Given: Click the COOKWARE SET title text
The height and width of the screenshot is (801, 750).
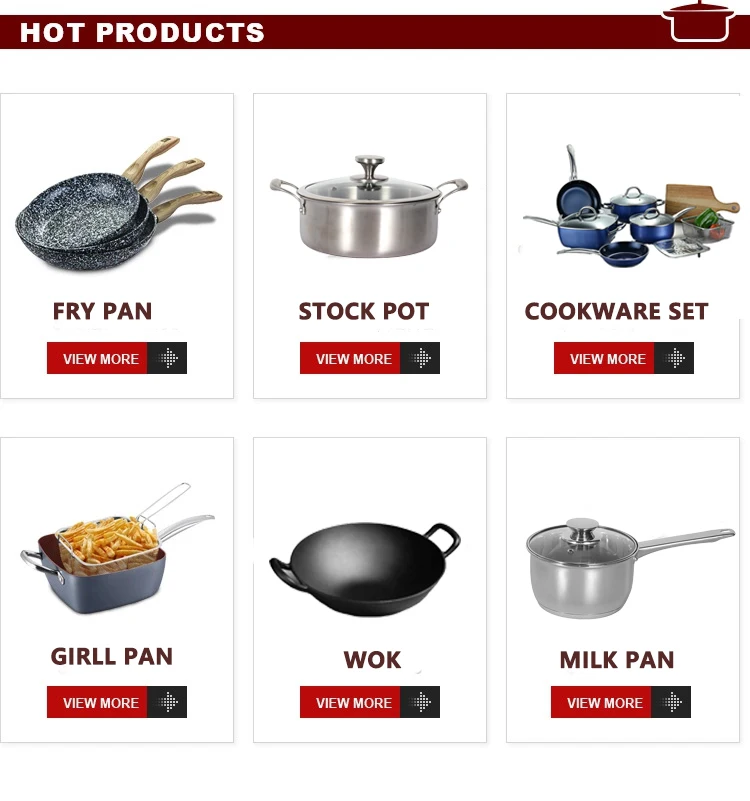Looking at the screenshot, I should click(616, 311).
